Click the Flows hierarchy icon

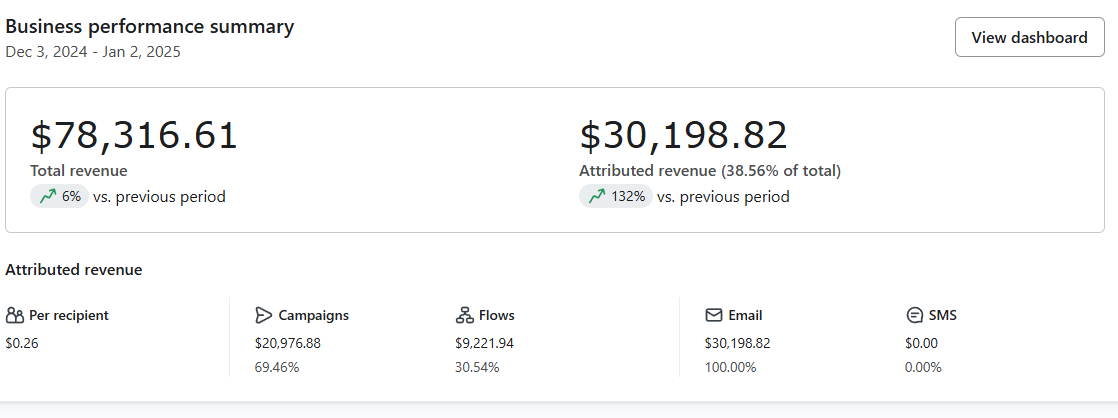(x=464, y=315)
